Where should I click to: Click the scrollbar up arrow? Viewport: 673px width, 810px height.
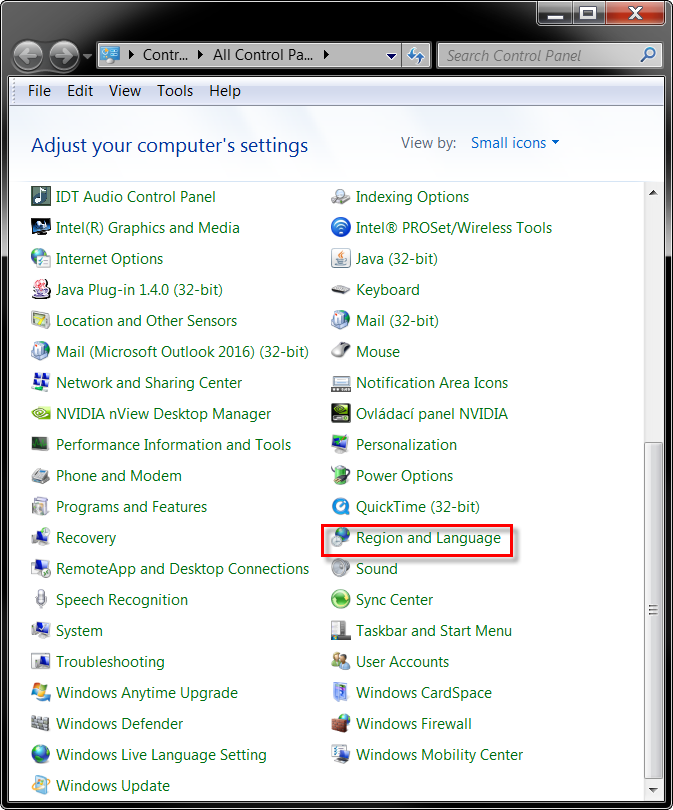coord(653,193)
